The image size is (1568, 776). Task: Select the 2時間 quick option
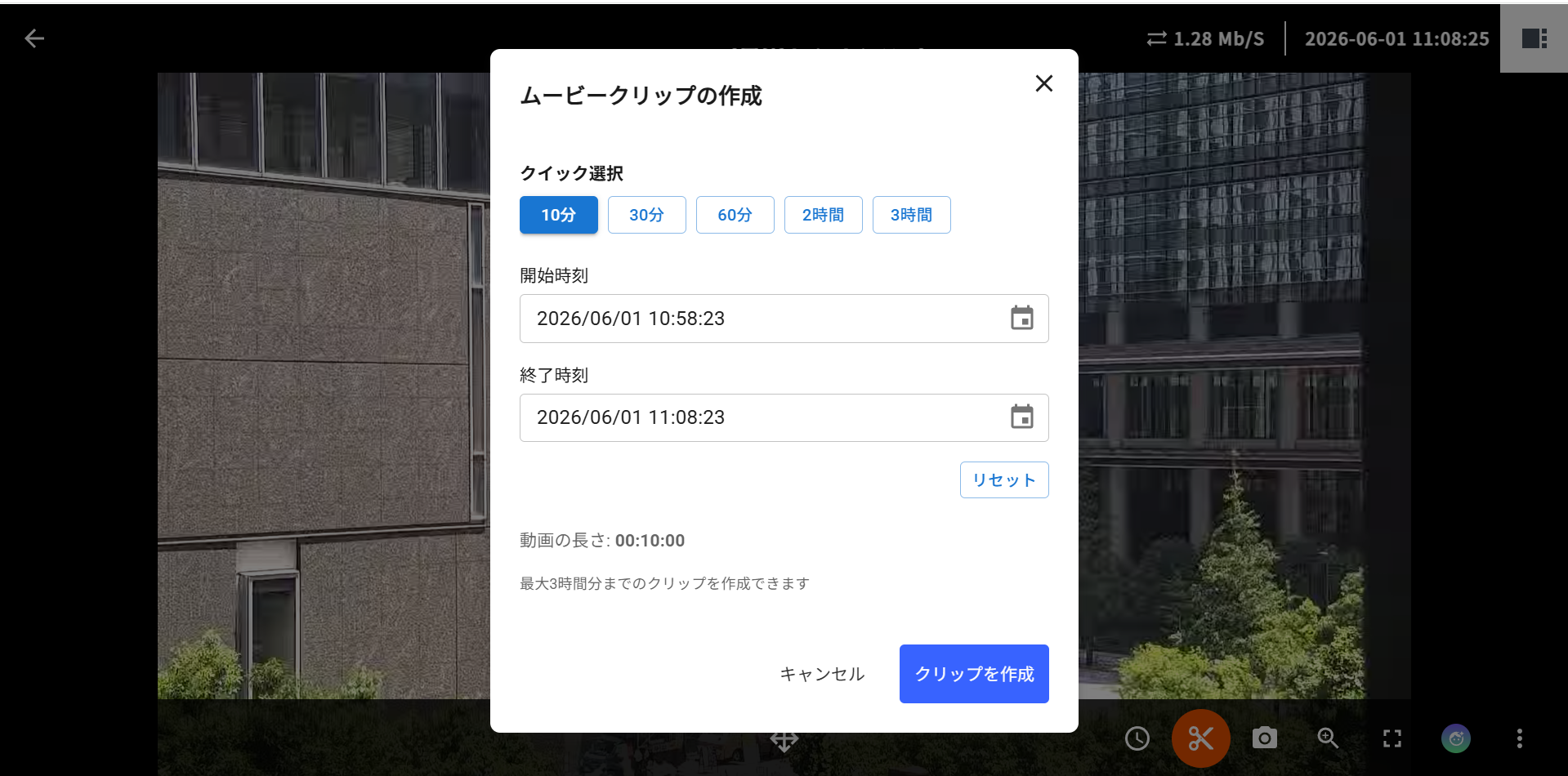pyautogui.click(x=824, y=215)
